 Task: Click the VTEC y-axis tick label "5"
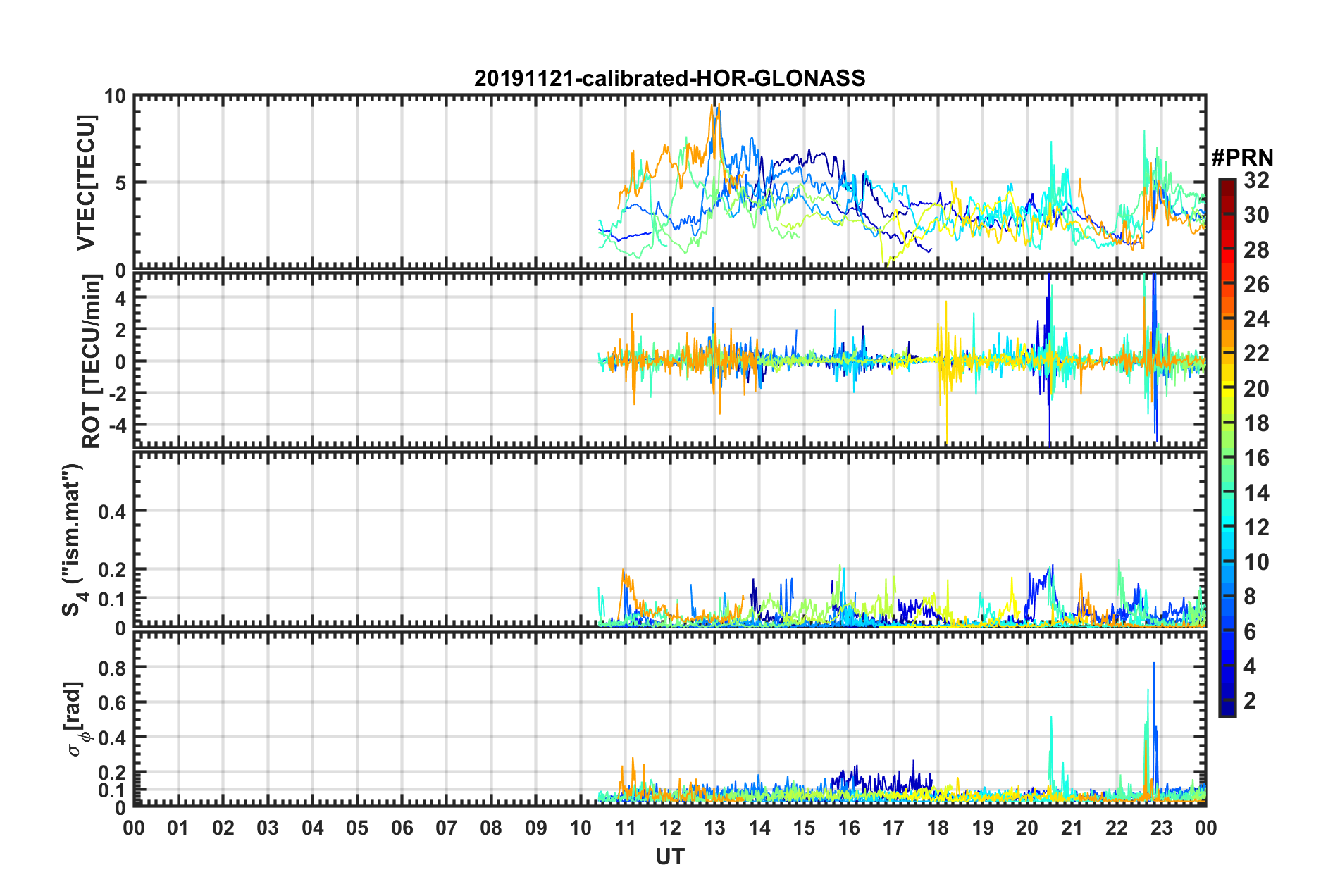point(120,183)
